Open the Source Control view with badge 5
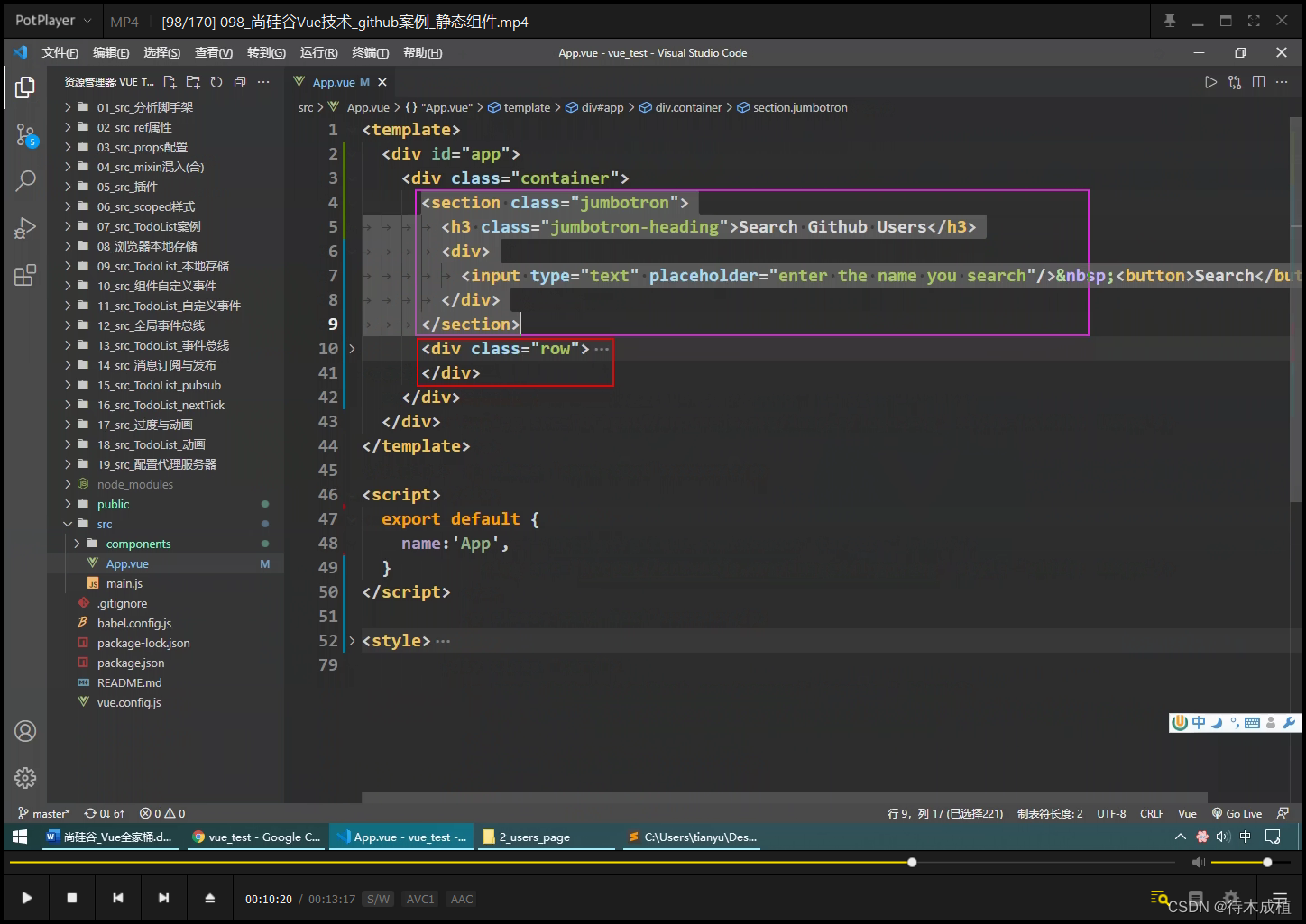This screenshot has width=1306, height=924. tap(25, 135)
